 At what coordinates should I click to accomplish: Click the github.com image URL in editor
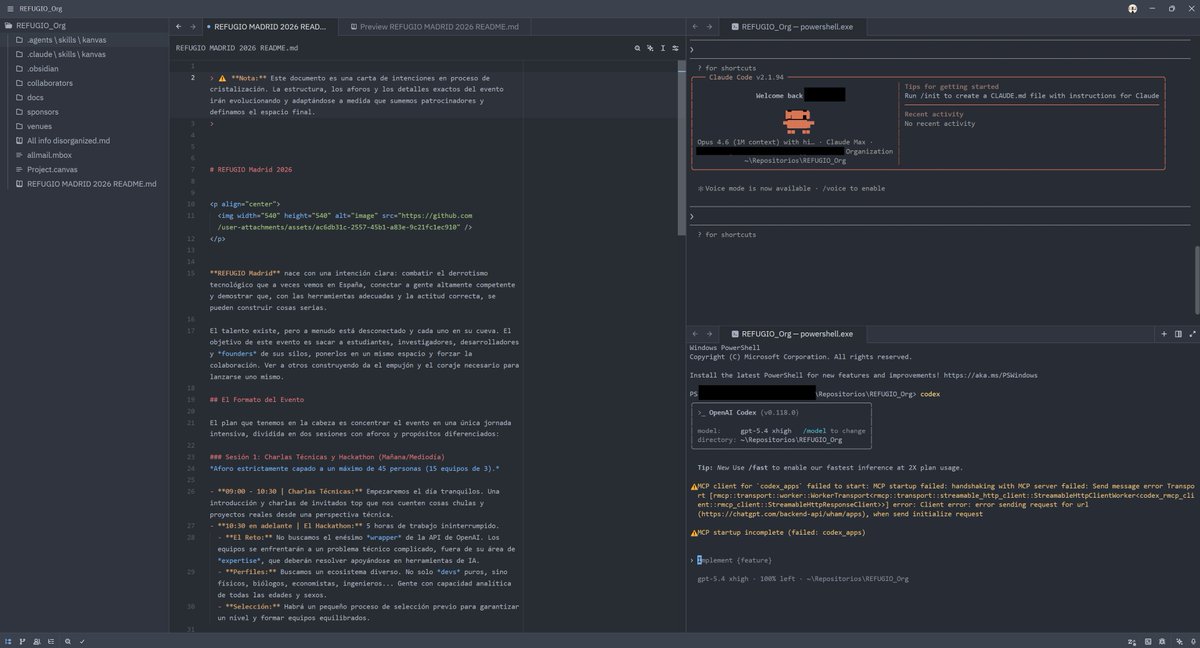[x=342, y=221]
